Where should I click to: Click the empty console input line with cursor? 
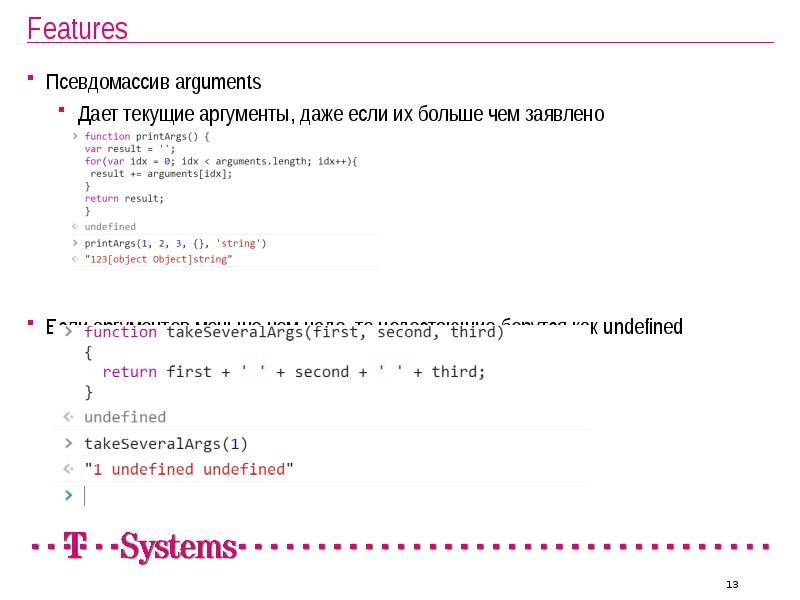(x=300, y=495)
